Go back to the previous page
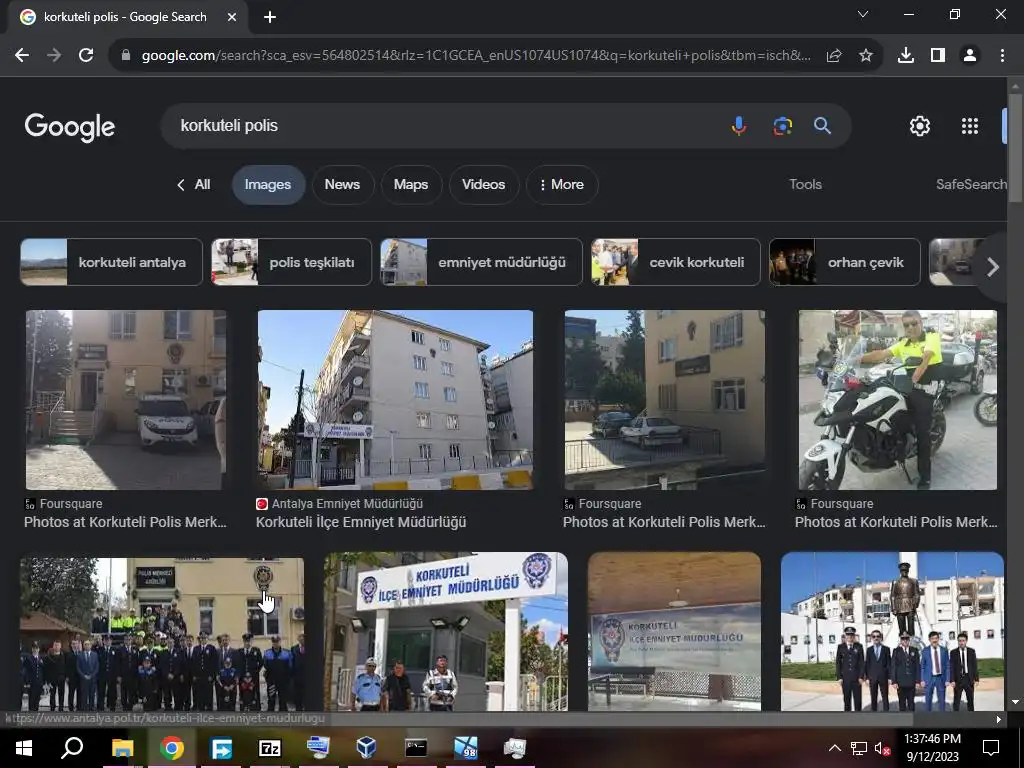The image size is (1024, 768). click(22, 56)
